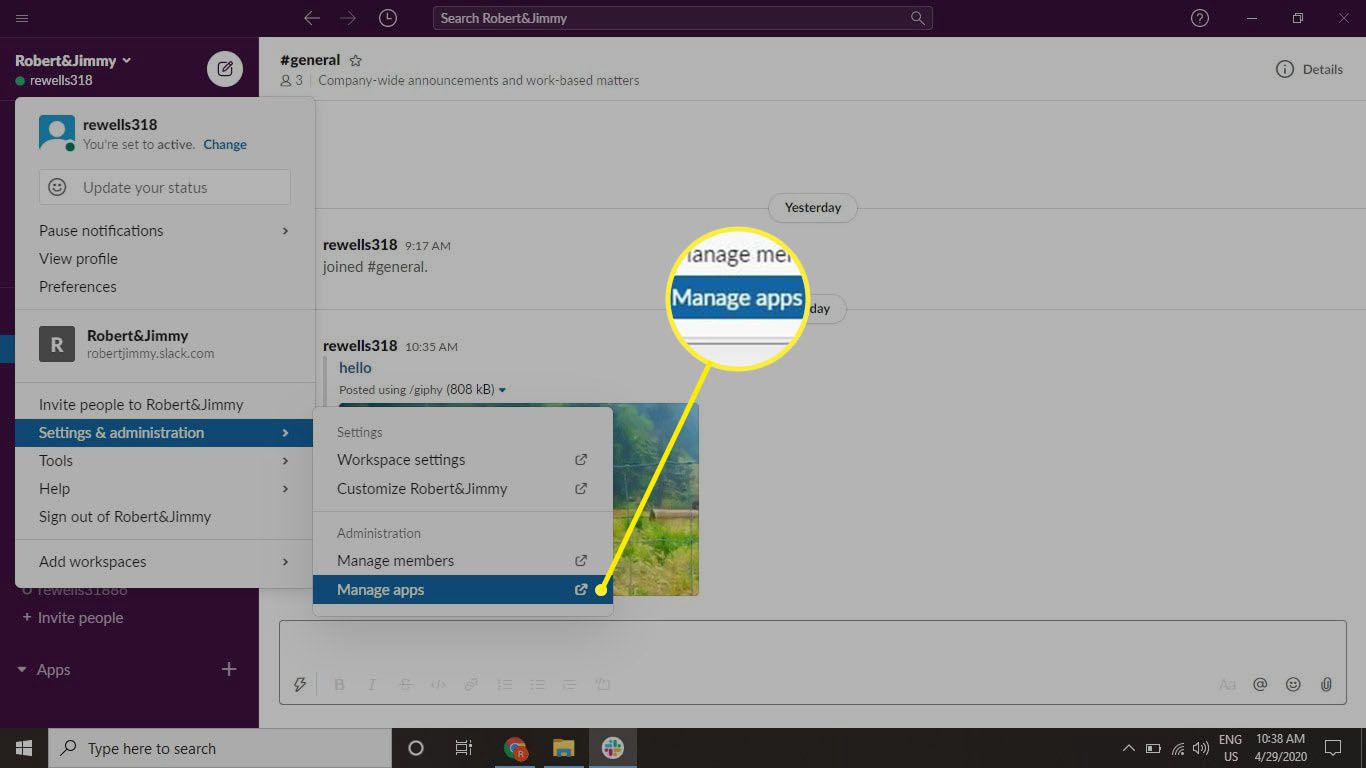Click the Windows taskbar search box
The height and width of the screenshot is (768, 1366).
220,748
